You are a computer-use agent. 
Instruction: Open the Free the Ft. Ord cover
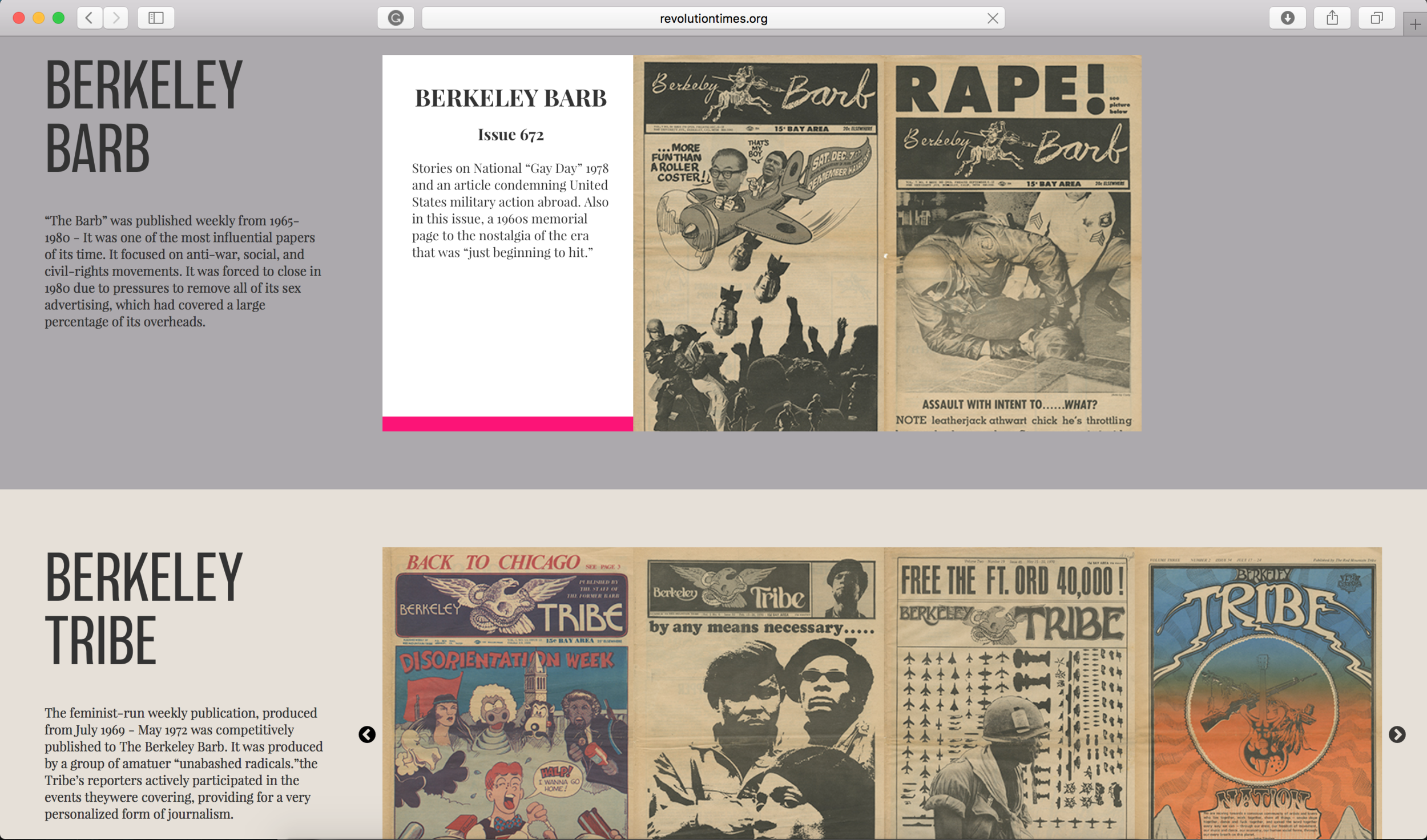coord(1010,693)
